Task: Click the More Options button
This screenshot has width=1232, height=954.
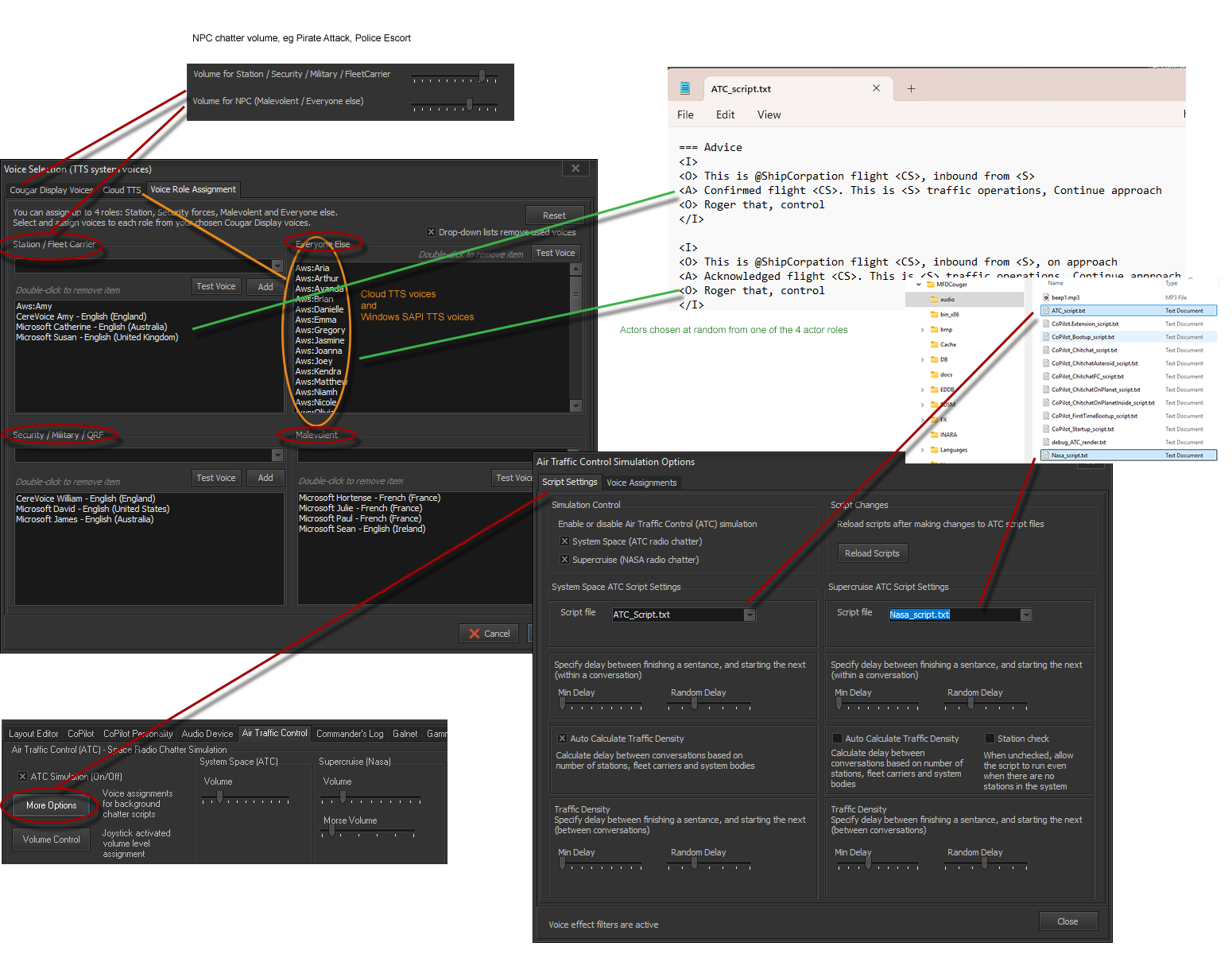Action: pyautogui.click(x=52, y=805)
